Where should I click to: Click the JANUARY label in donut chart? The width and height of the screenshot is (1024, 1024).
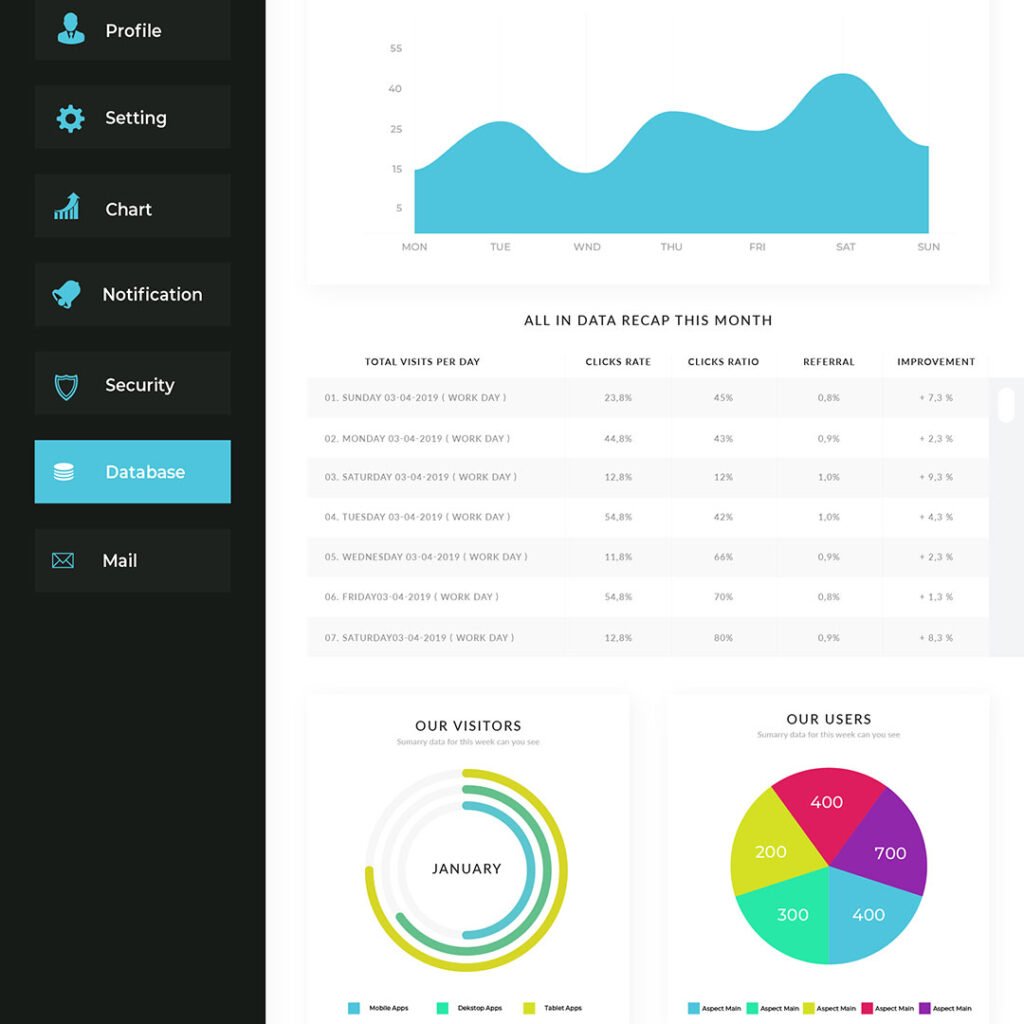[x=466, y=869]
